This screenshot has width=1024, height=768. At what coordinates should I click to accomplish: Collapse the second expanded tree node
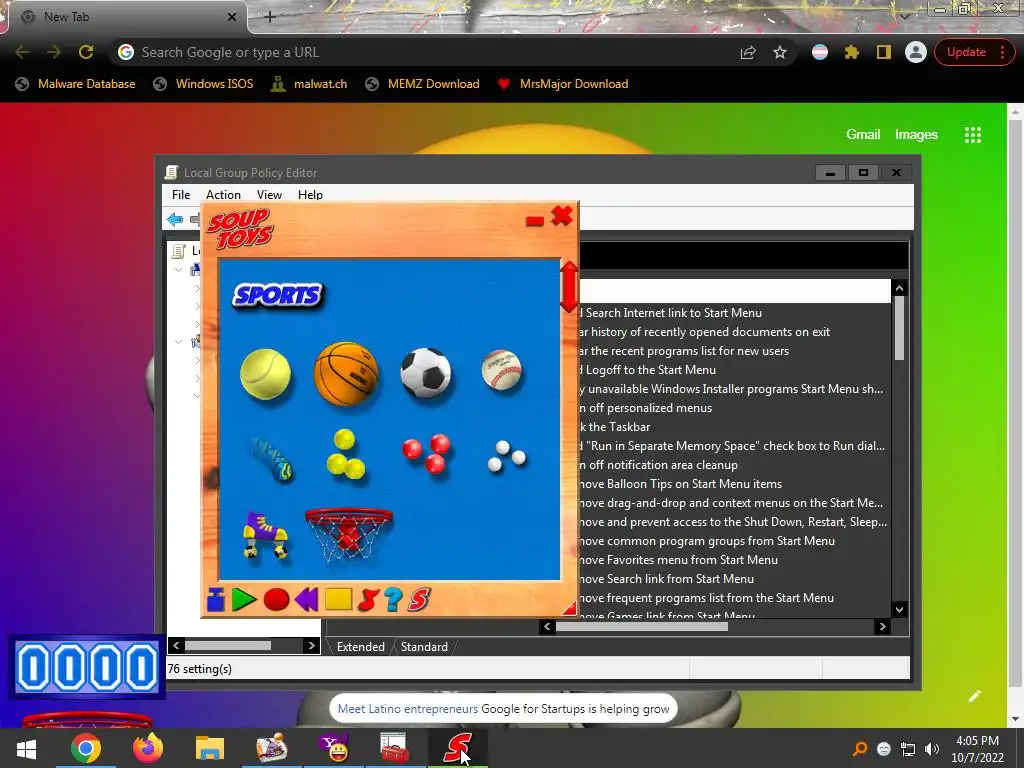[x=178, y=342]
